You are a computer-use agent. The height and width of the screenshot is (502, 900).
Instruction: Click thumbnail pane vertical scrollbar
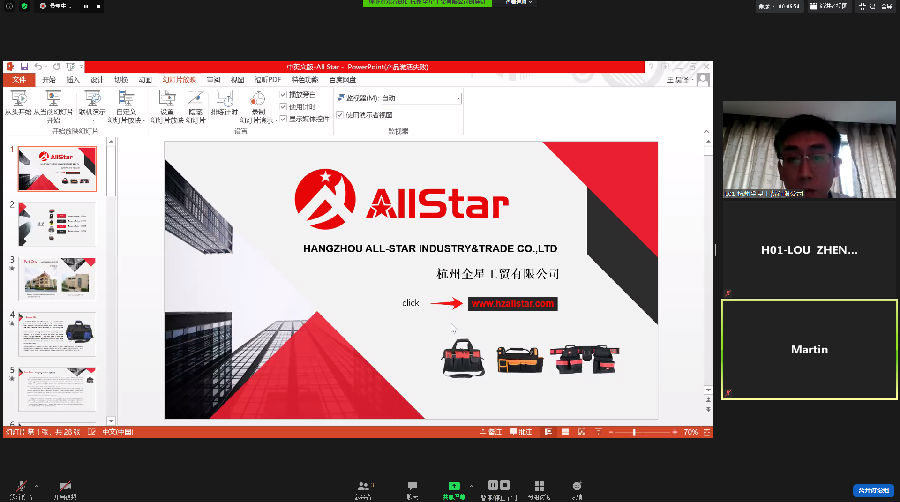111,281
